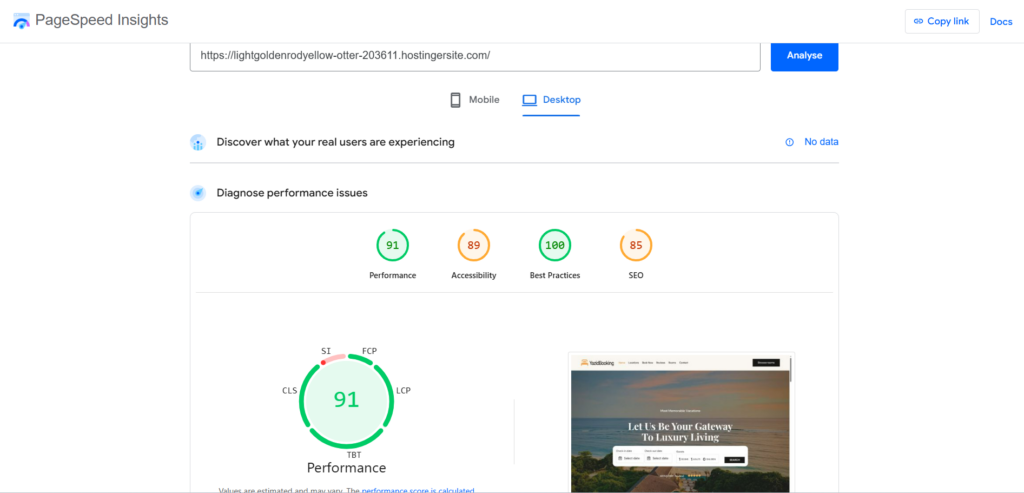
Task: Click the link icon in Copy link
Action: coord(918,22)
